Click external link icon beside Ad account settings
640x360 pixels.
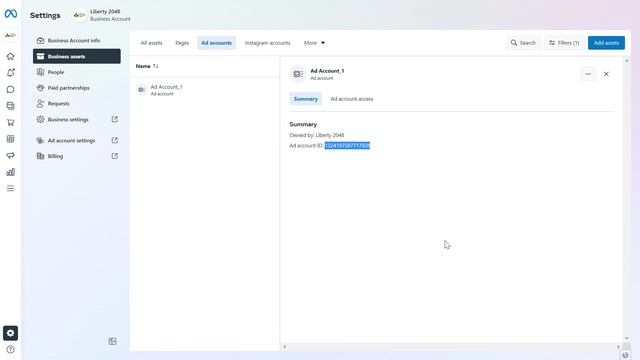pos(115,140)
